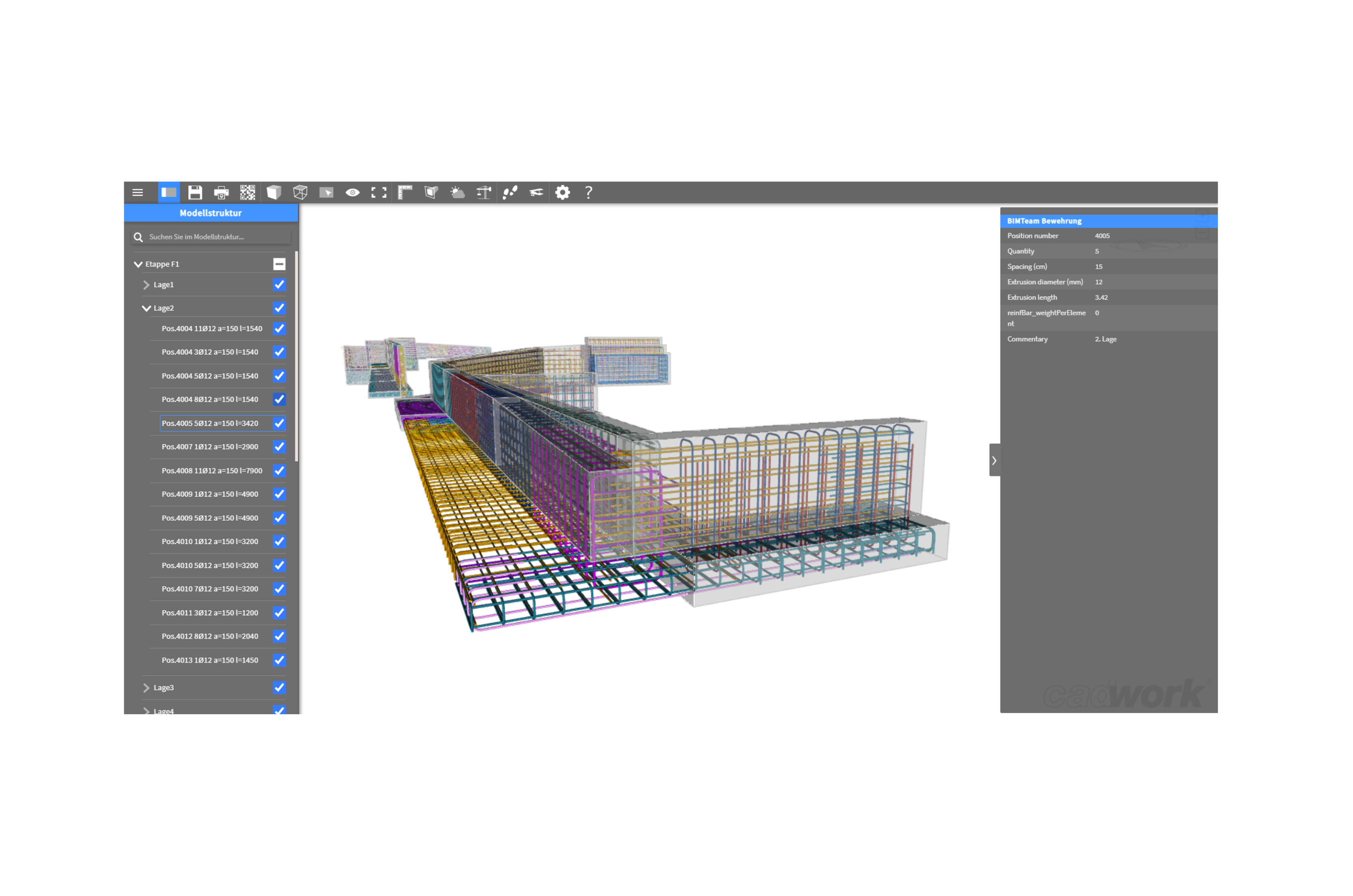This screenshot has width=1353, height=896.
Task: Click the section box tool icon
Action: [x=431, y=193]
